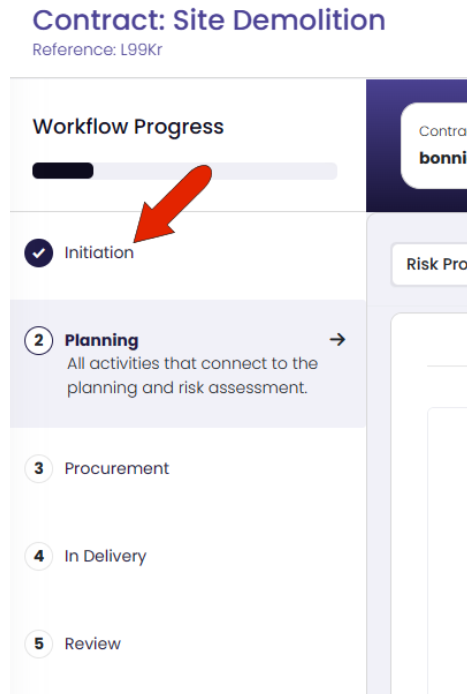Go to the Procurement stage

[117, 468]
